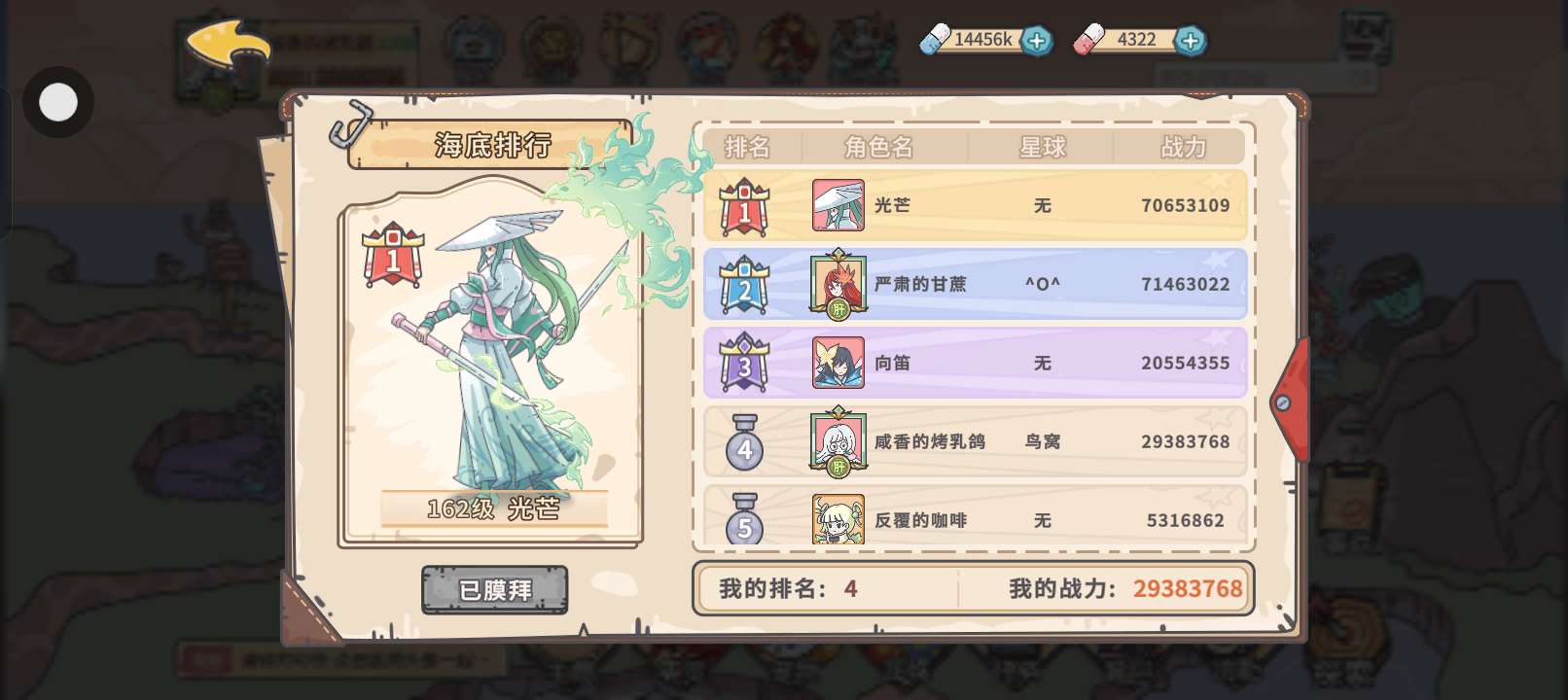This screenshot has width=1568, height=700.
Task: Tap the rank 1 crown badge in list
Action: tap(744, 206)
